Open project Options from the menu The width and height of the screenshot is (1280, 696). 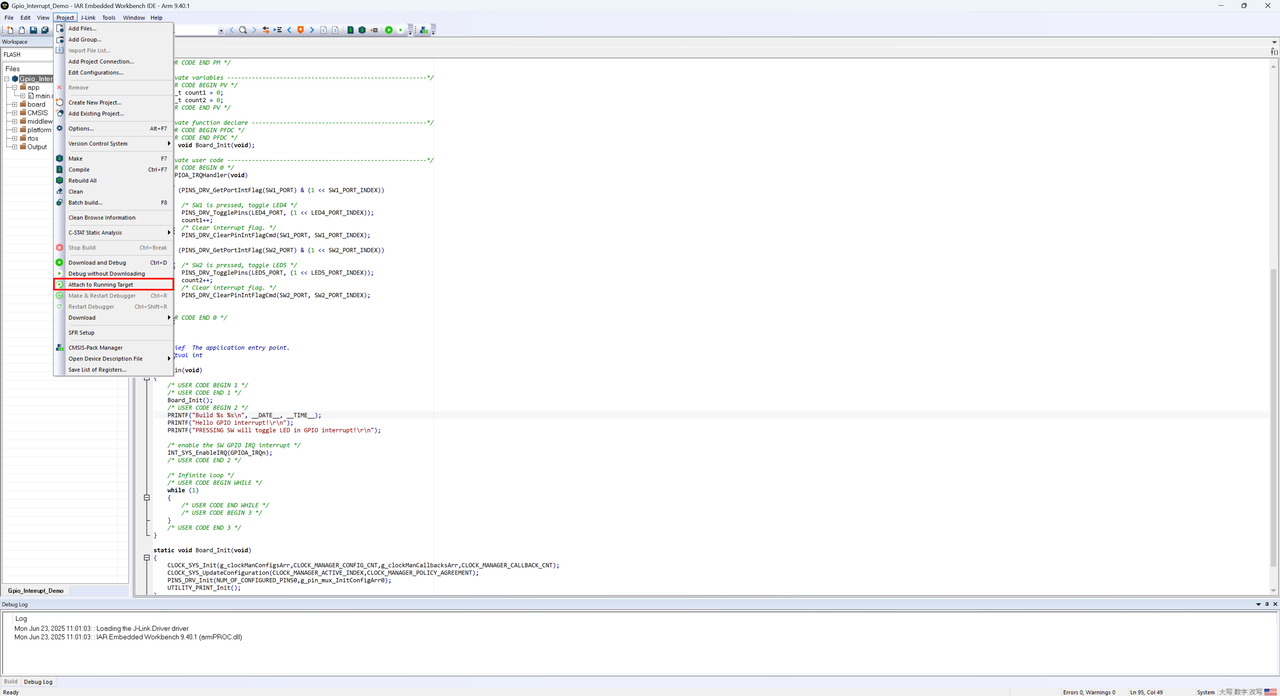pyautogui.click(x=113, y=128)
